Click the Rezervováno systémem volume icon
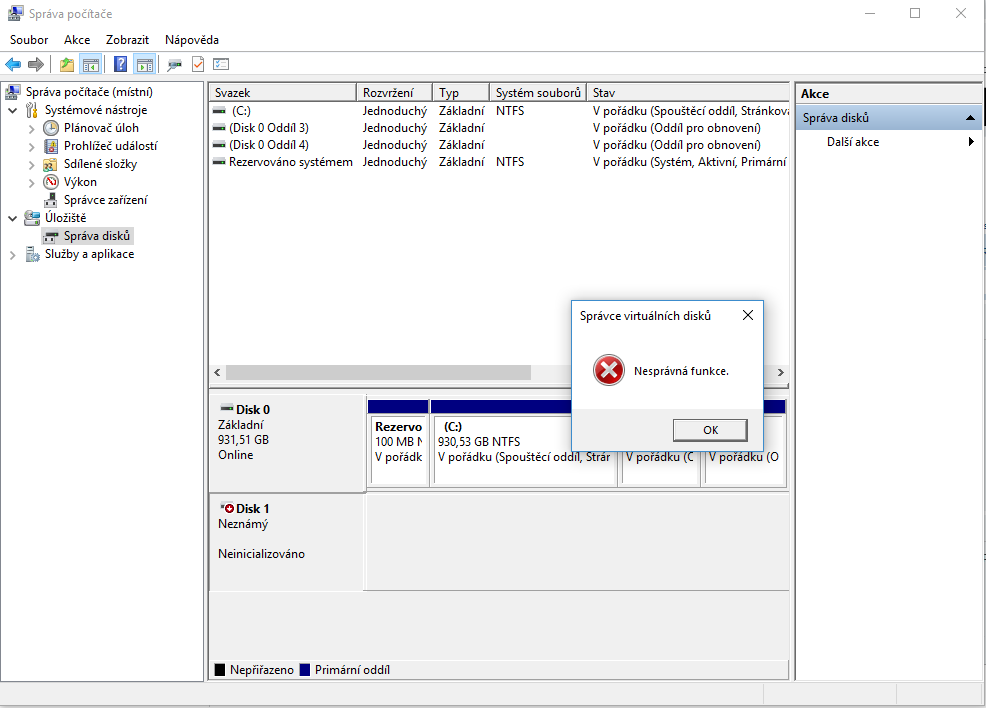Viewport: 986px width, 708px height. coord(219,162)
